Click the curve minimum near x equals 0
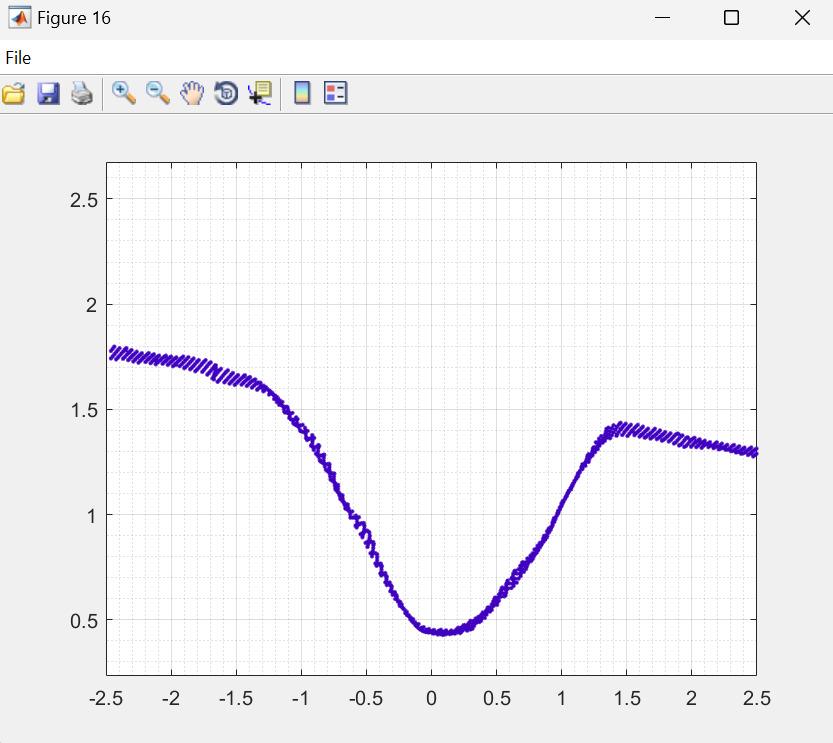This screenshot has height=743, width=833. tap(443, 632)
